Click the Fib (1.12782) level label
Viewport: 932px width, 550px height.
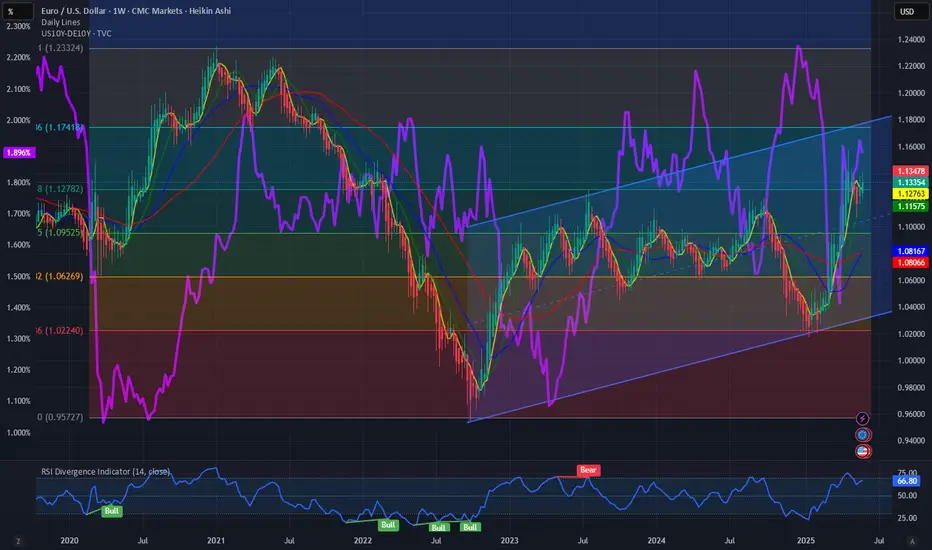[x=60, y=189]
